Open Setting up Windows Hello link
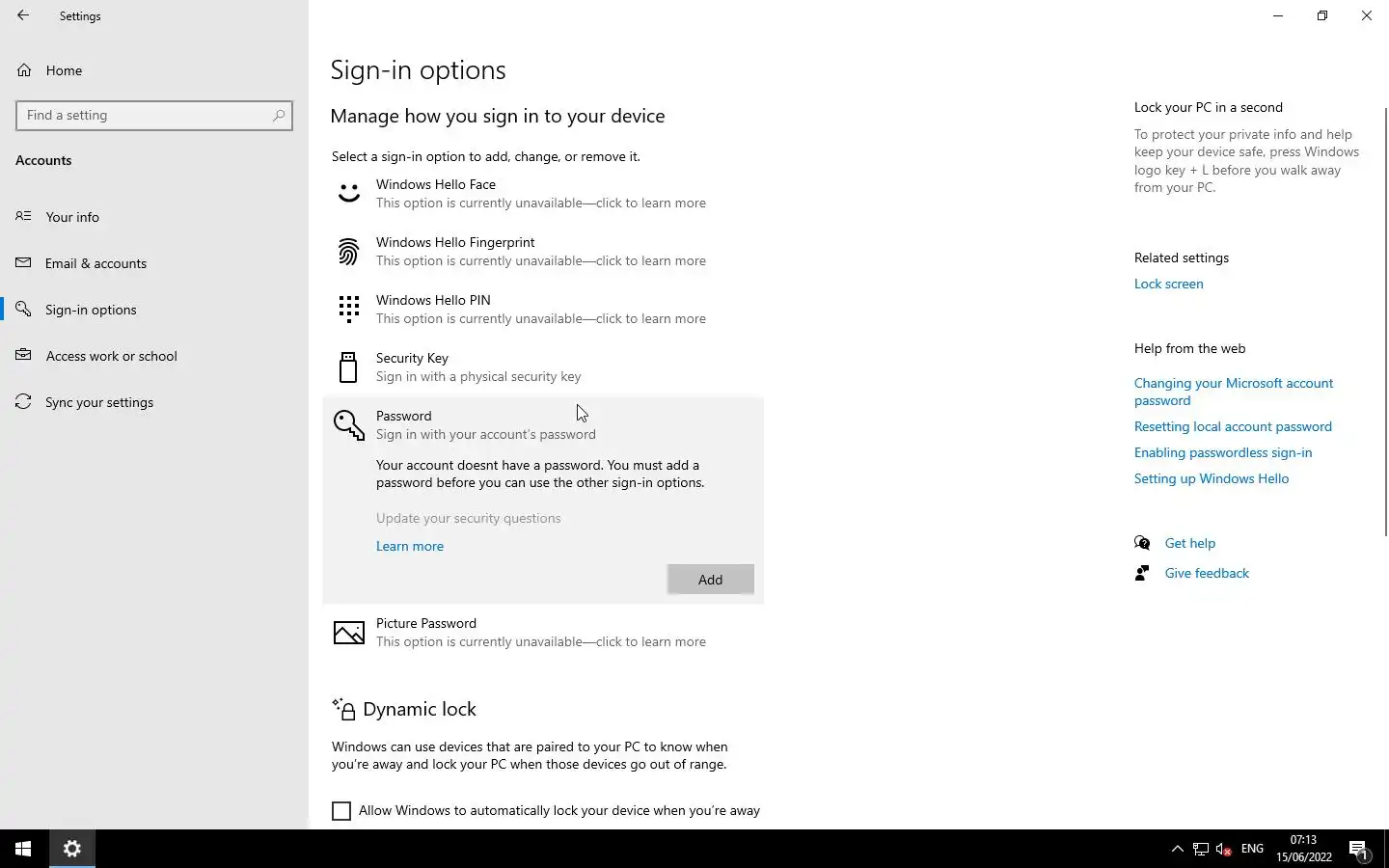The width and height of the screenshot is (1389, 868). point(1212,478)
